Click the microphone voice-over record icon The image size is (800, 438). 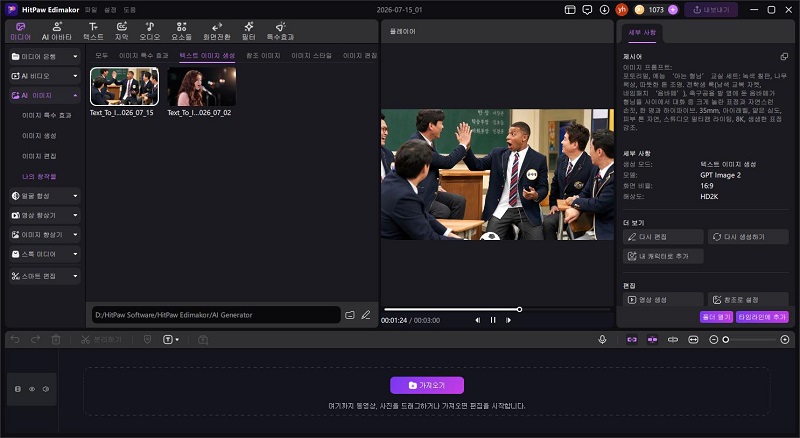(603, 339)
